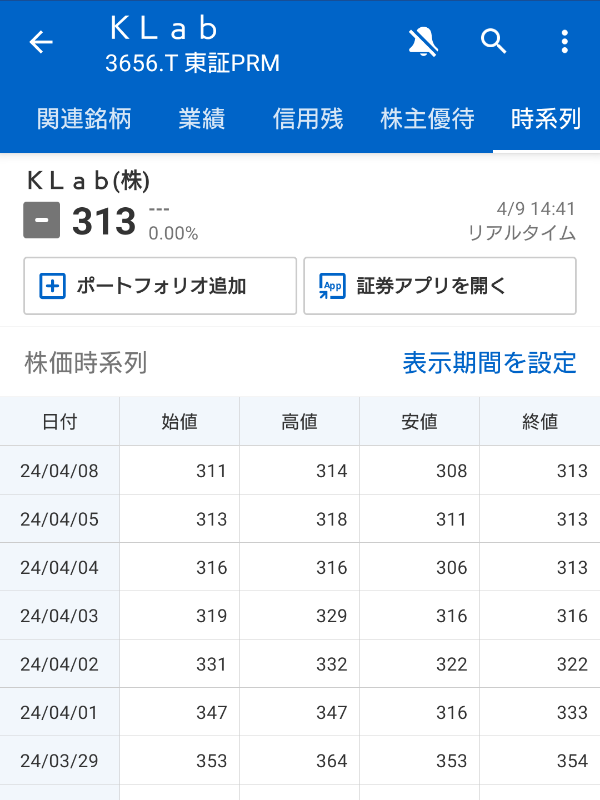Open the three-dot overflow menu icon
The height and width of the screenshot is (800, 600).
[563, 43]
